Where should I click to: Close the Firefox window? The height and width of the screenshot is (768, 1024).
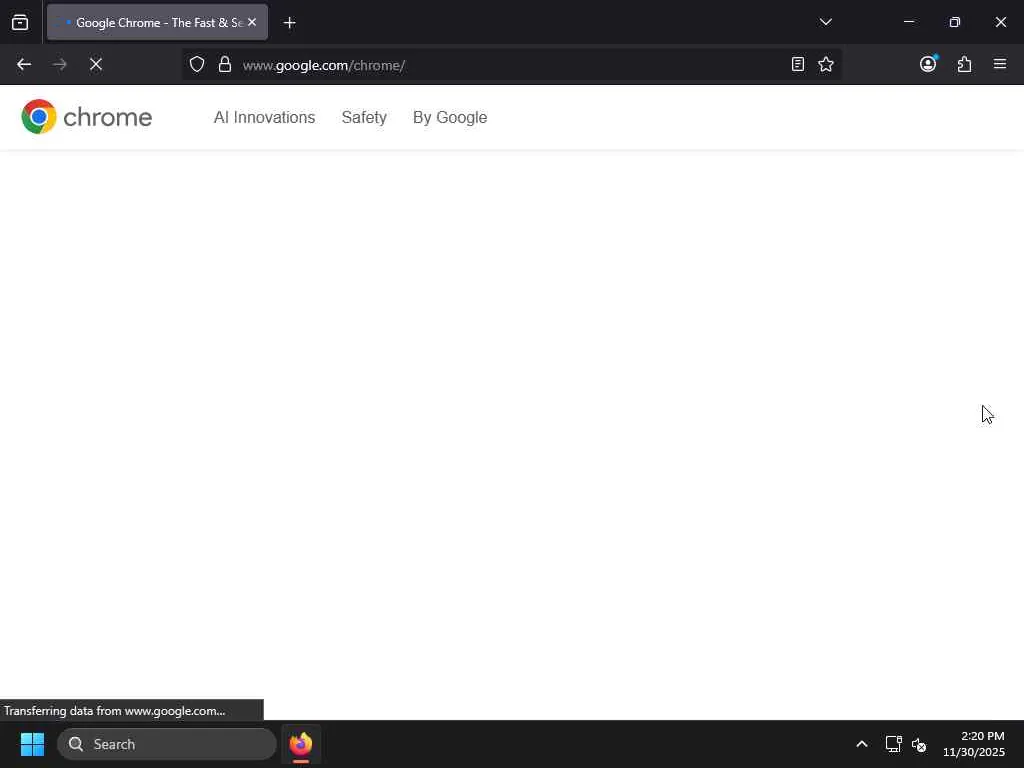[1000, 22]
